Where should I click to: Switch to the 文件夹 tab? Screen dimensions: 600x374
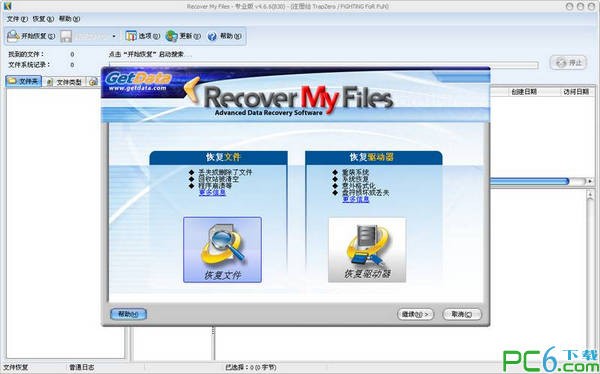point(24,81)
